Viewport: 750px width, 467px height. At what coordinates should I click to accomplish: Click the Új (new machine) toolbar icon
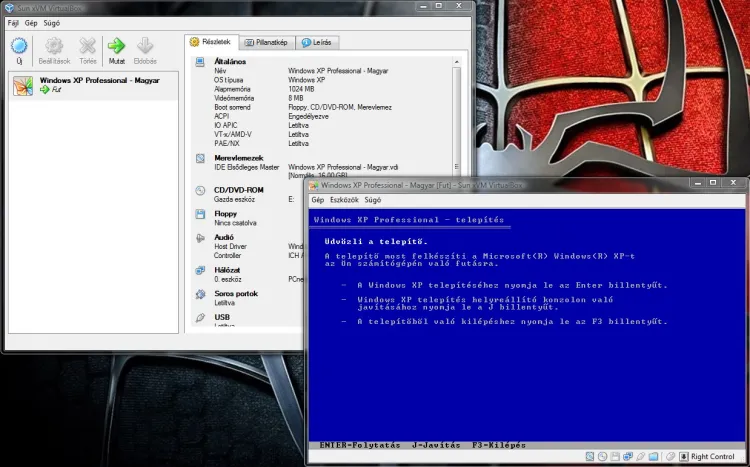click(19, 46)
